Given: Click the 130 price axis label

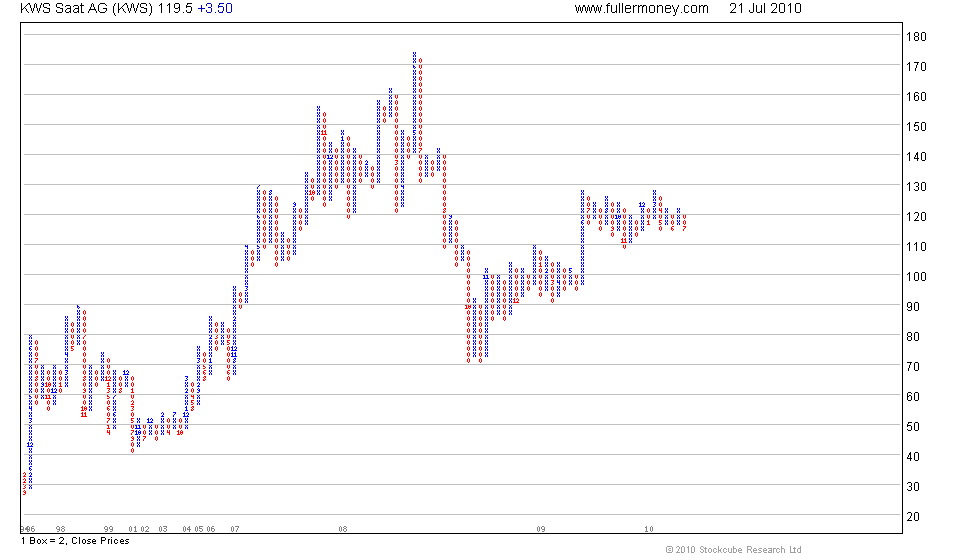Looking at the screenshot, I should click(x=916, y=187).
